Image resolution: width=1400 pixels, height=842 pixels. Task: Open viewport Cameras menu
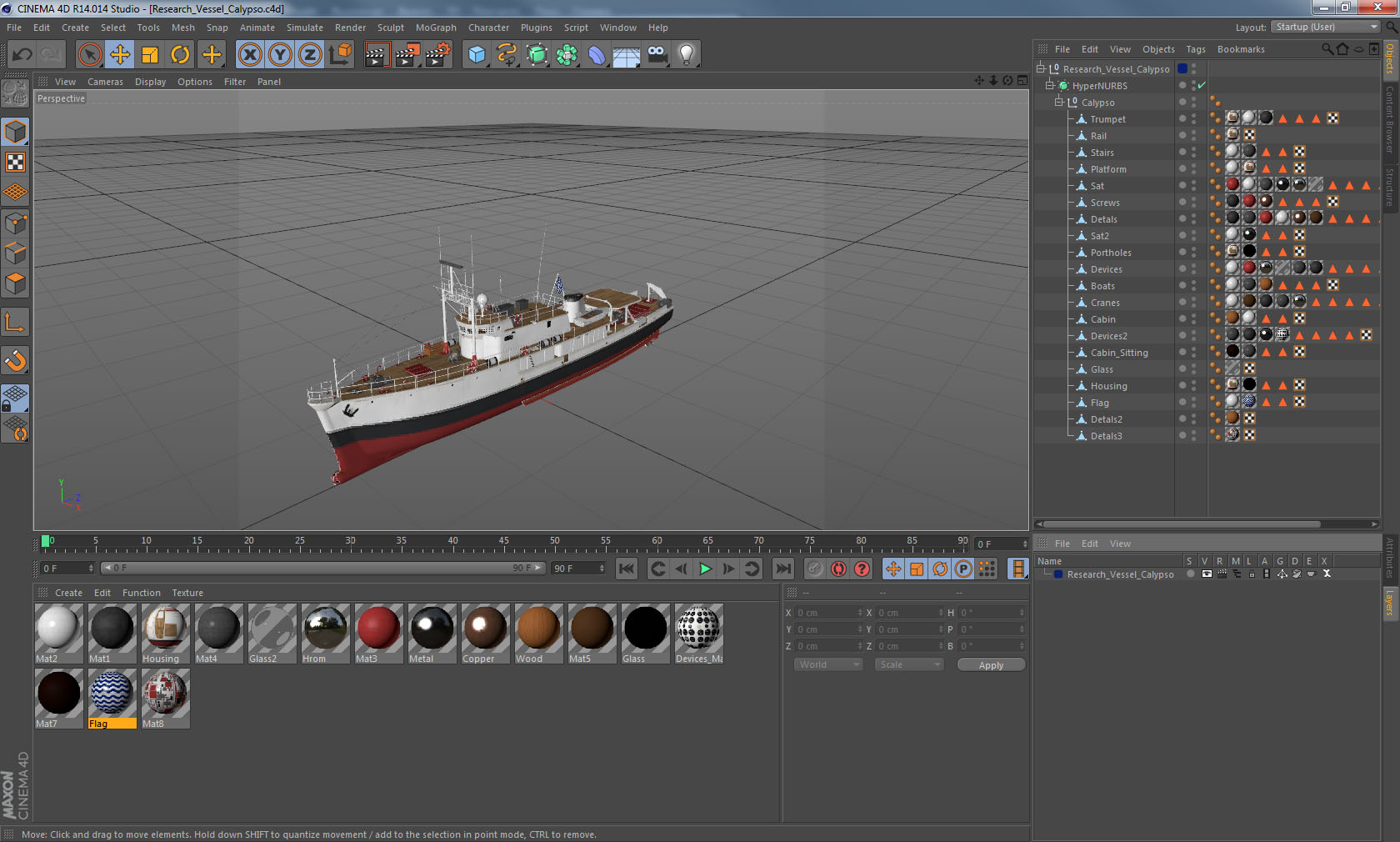[105, 82]
